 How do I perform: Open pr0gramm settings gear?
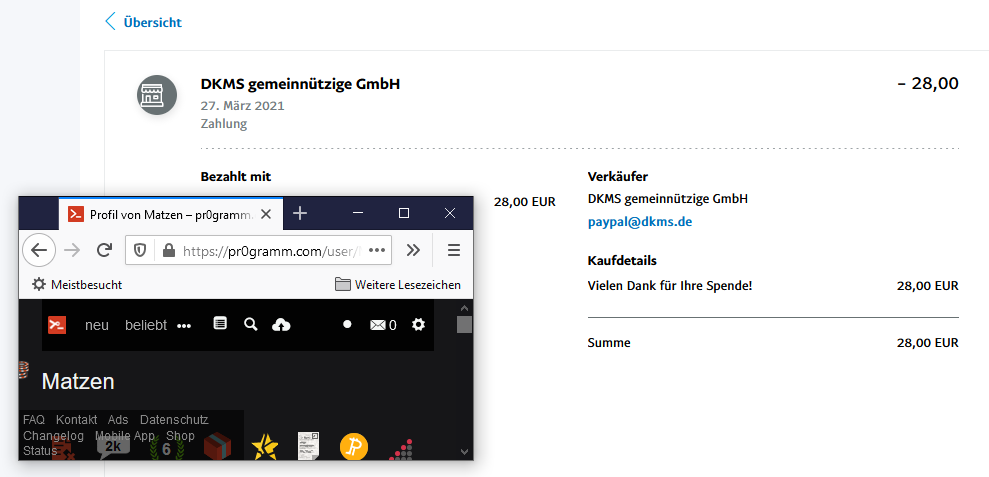(418, 324)
